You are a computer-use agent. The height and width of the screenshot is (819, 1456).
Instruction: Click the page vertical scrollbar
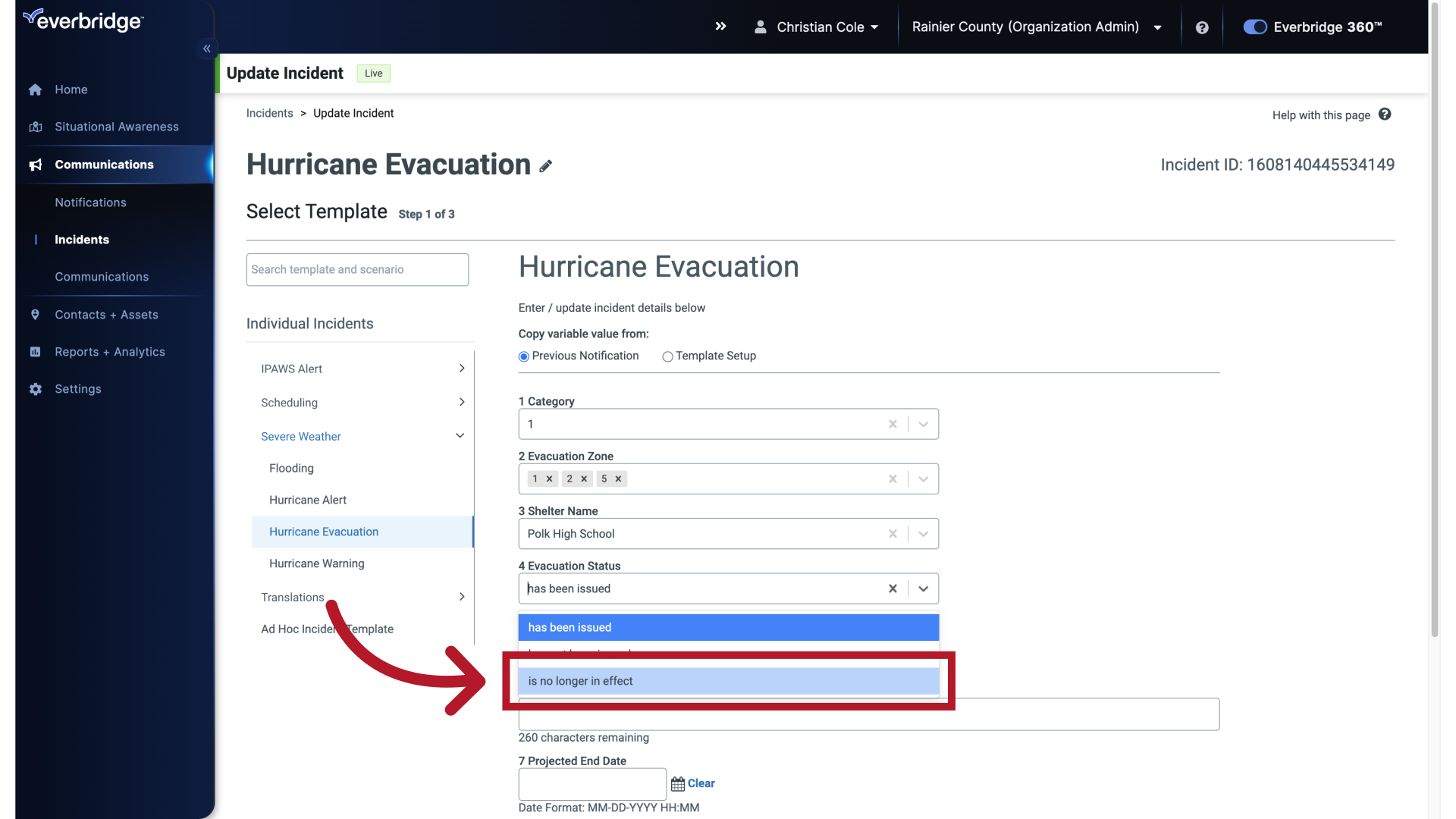[1434, 318]
